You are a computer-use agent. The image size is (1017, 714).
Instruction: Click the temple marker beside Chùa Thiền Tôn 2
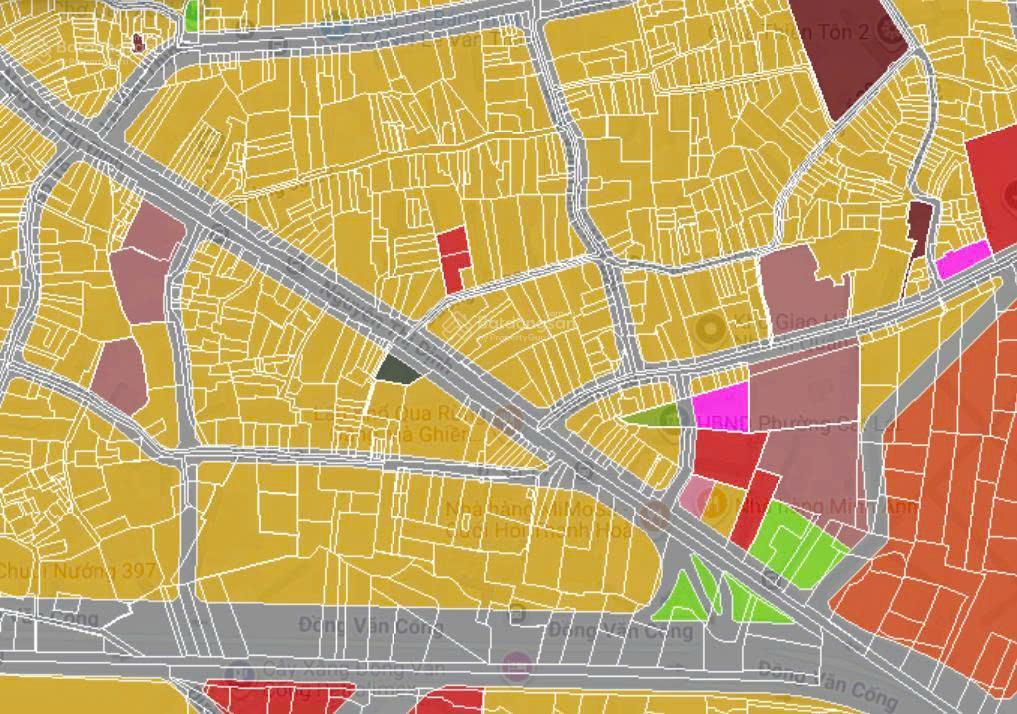tap(889, 29)
